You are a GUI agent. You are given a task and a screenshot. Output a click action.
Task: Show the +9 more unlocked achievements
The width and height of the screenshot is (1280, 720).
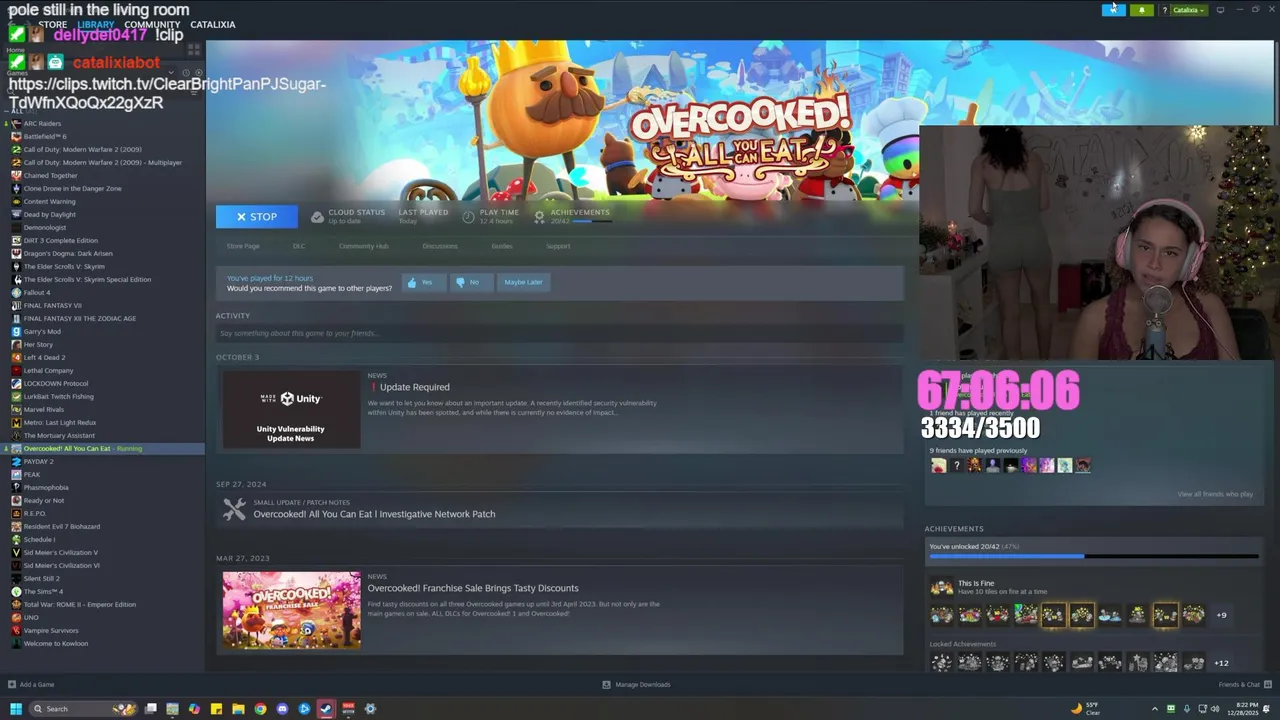(1221, 615)
